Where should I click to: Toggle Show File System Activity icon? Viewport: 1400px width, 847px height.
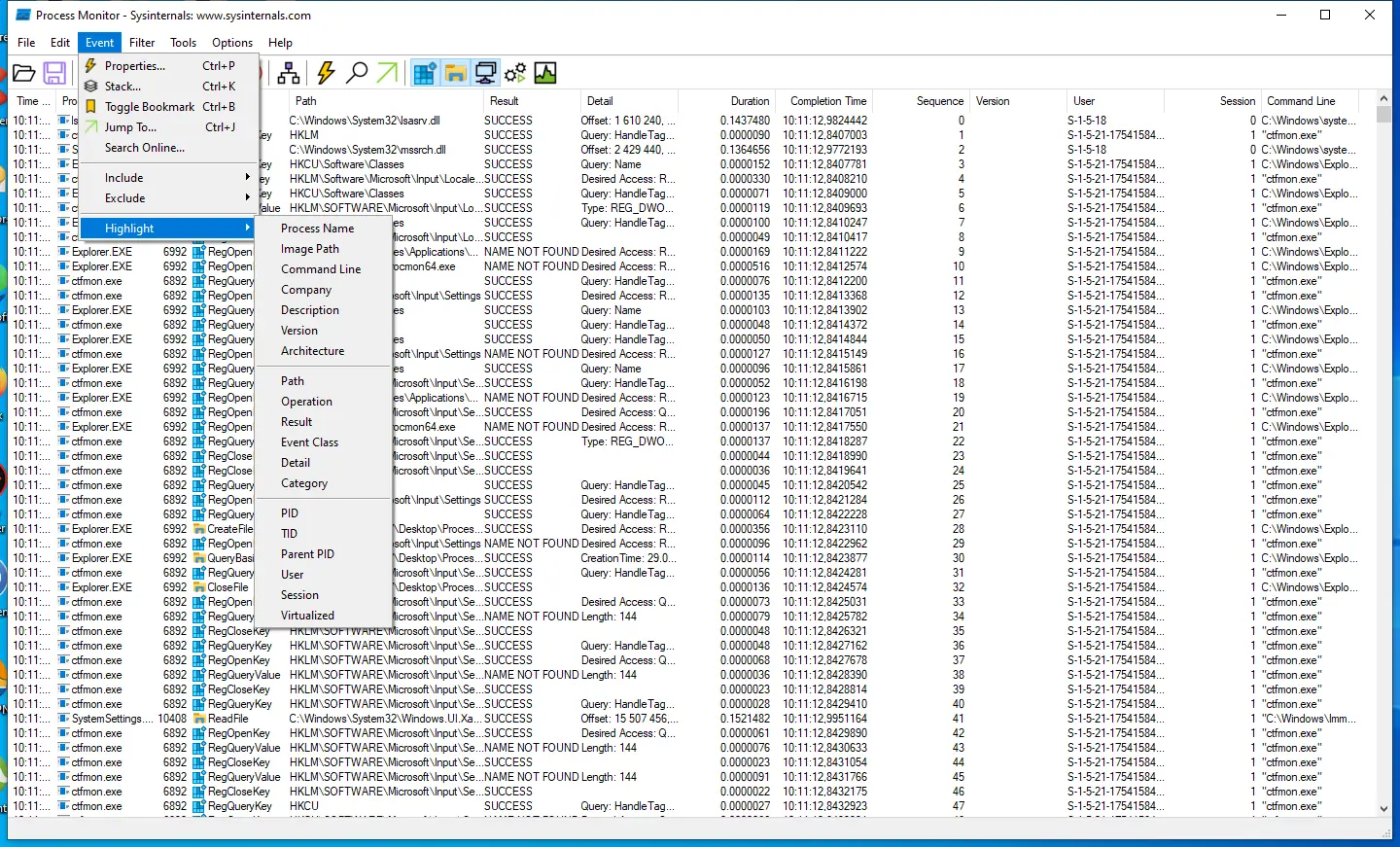pyautogui.click(x=455, y=73)
